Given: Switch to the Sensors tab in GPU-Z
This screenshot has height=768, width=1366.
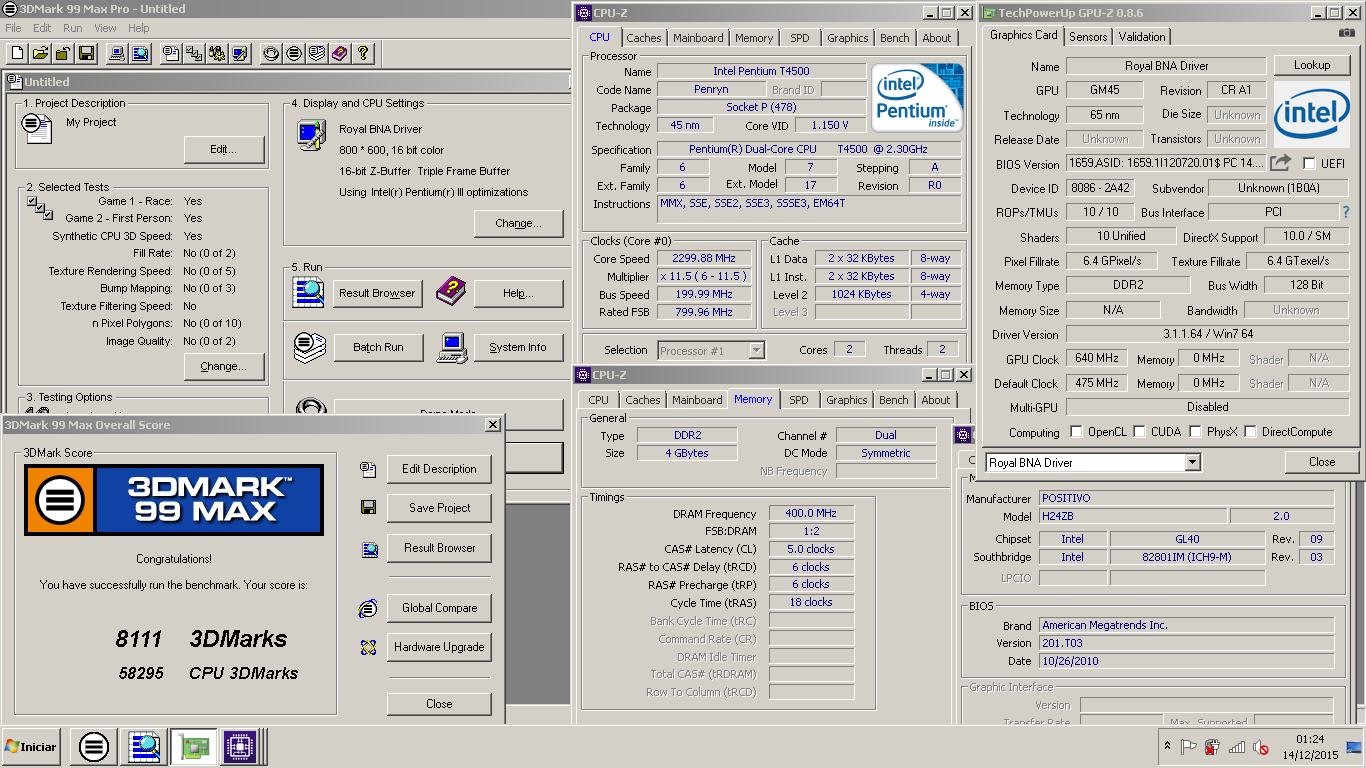Looking at the screenshot, I should (x=1088, y=37).
